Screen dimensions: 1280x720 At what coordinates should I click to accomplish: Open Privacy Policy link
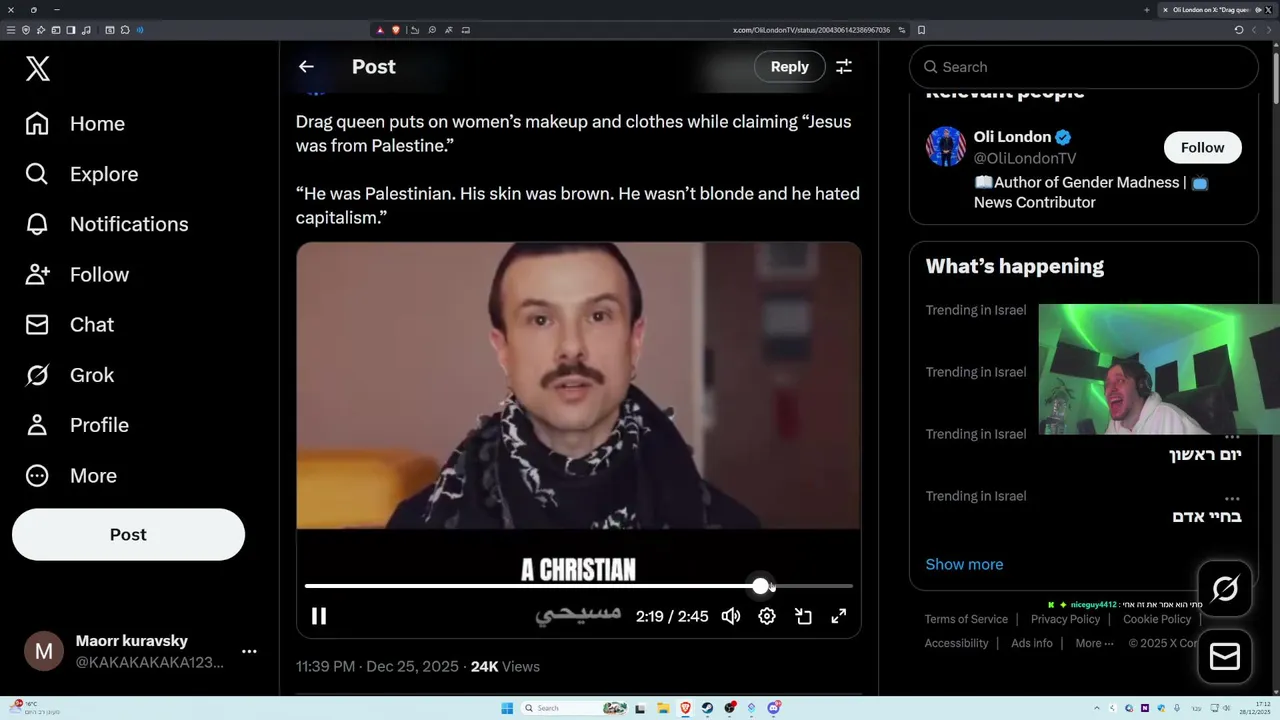coord(1065,619)
